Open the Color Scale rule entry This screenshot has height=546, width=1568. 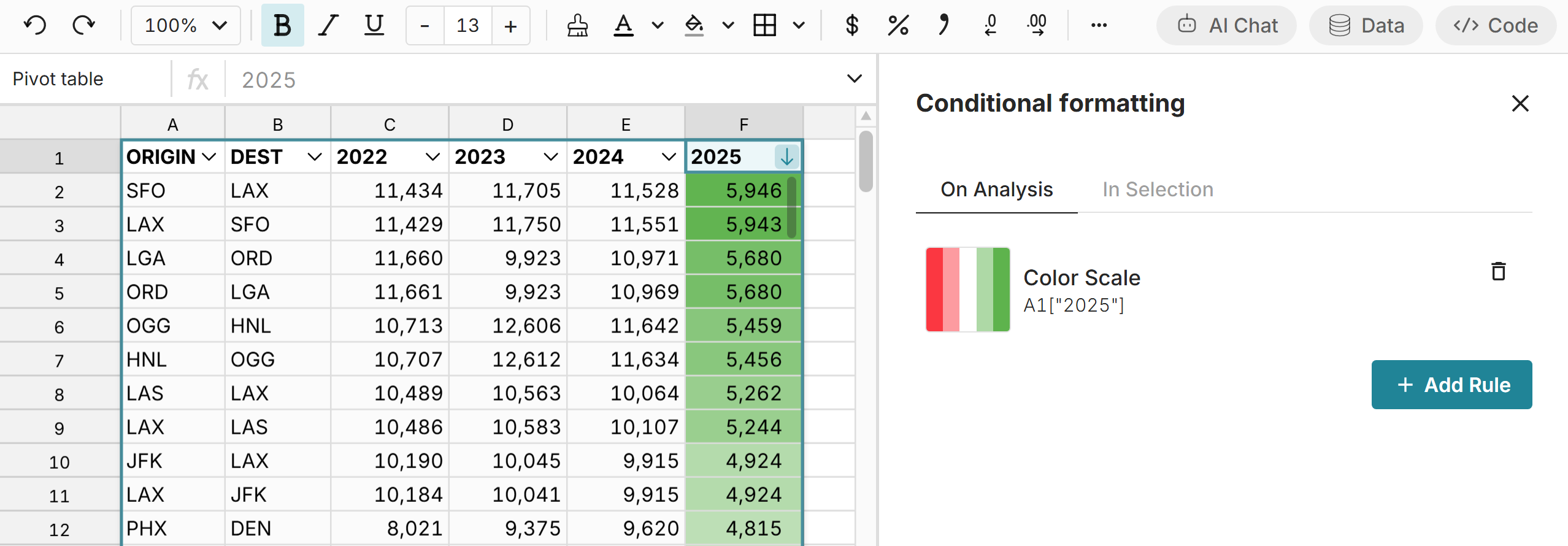click(1224, 290)
